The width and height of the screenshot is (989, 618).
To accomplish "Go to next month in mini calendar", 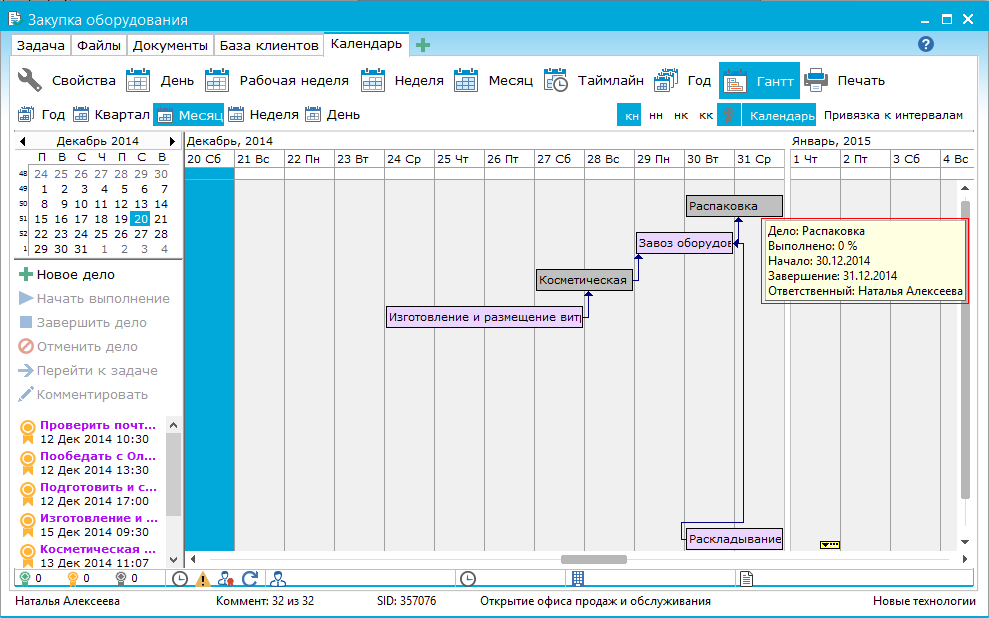I will coord(172,141).
